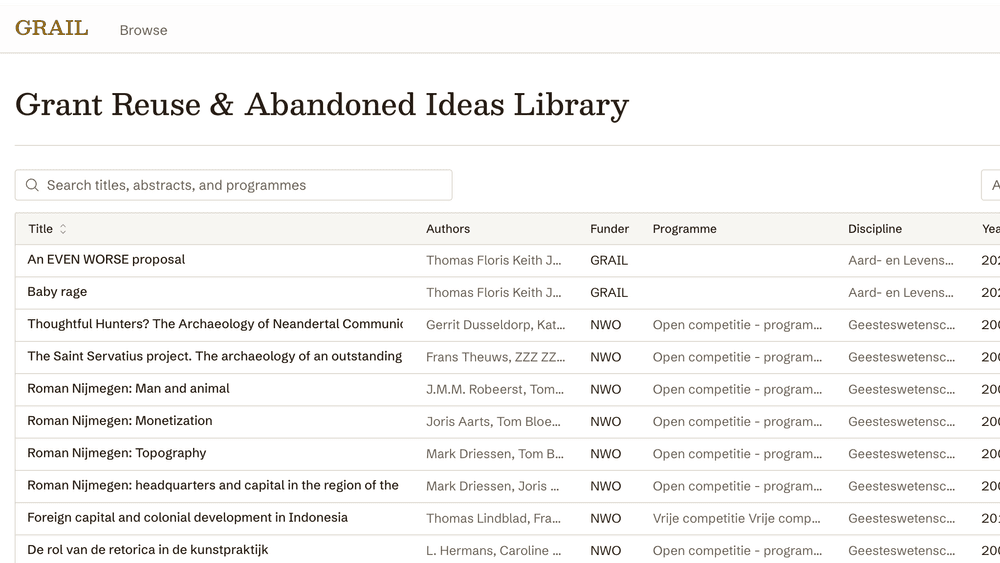This screenshot has height=563, width=1000.
Task: Click authors 'Frans Theuws, ZZZ ZZ...' cell
Action: pos(496,357)
